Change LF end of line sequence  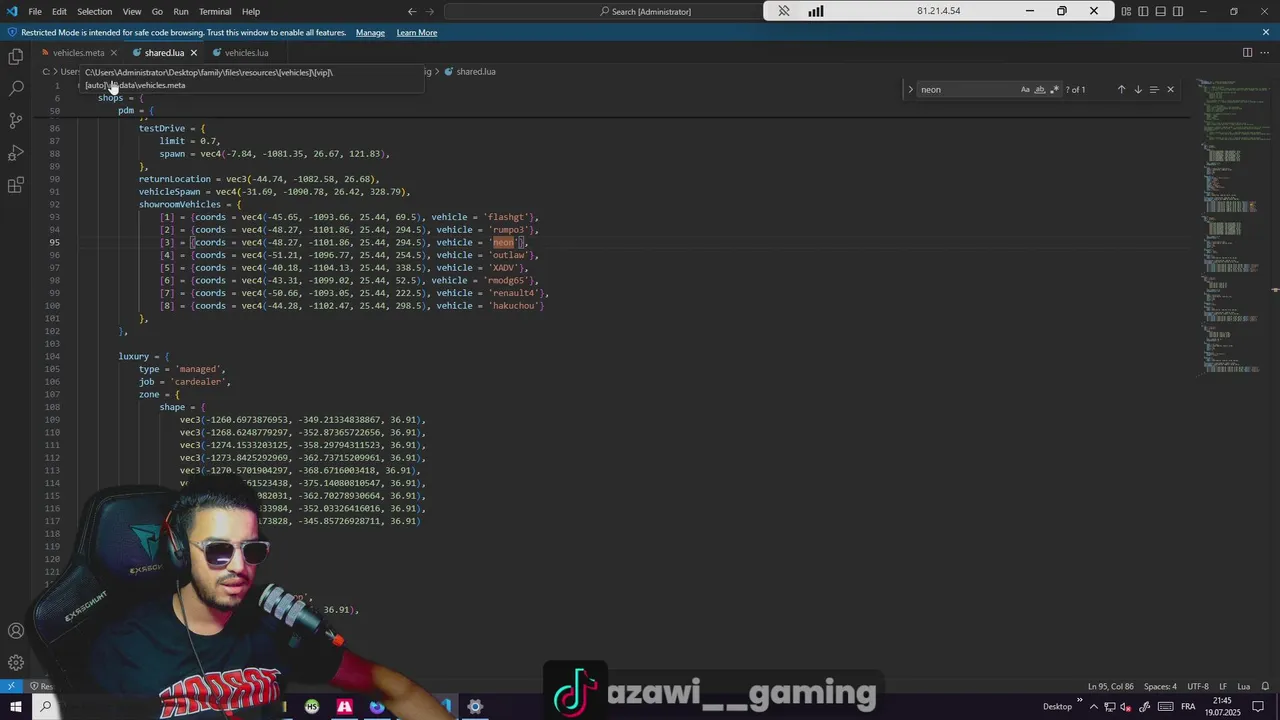[x=1223, y=686]
